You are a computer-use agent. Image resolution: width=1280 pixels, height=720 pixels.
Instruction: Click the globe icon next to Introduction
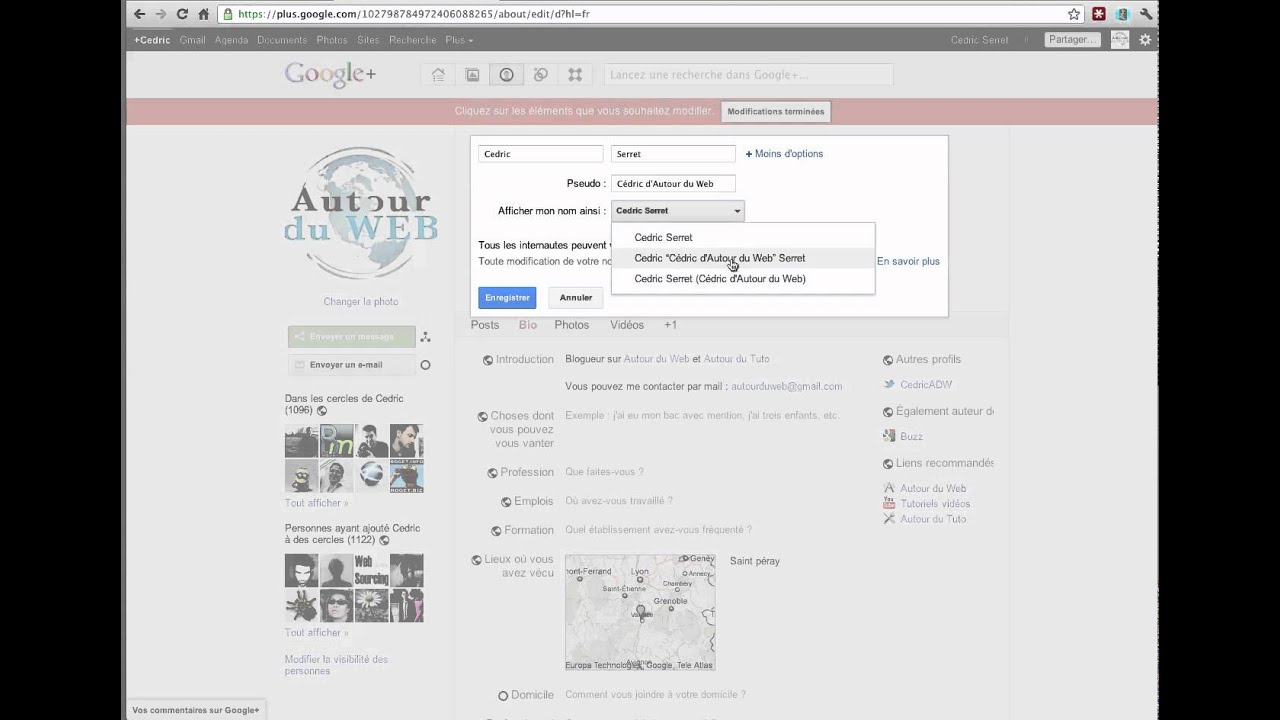click(488, 360)
